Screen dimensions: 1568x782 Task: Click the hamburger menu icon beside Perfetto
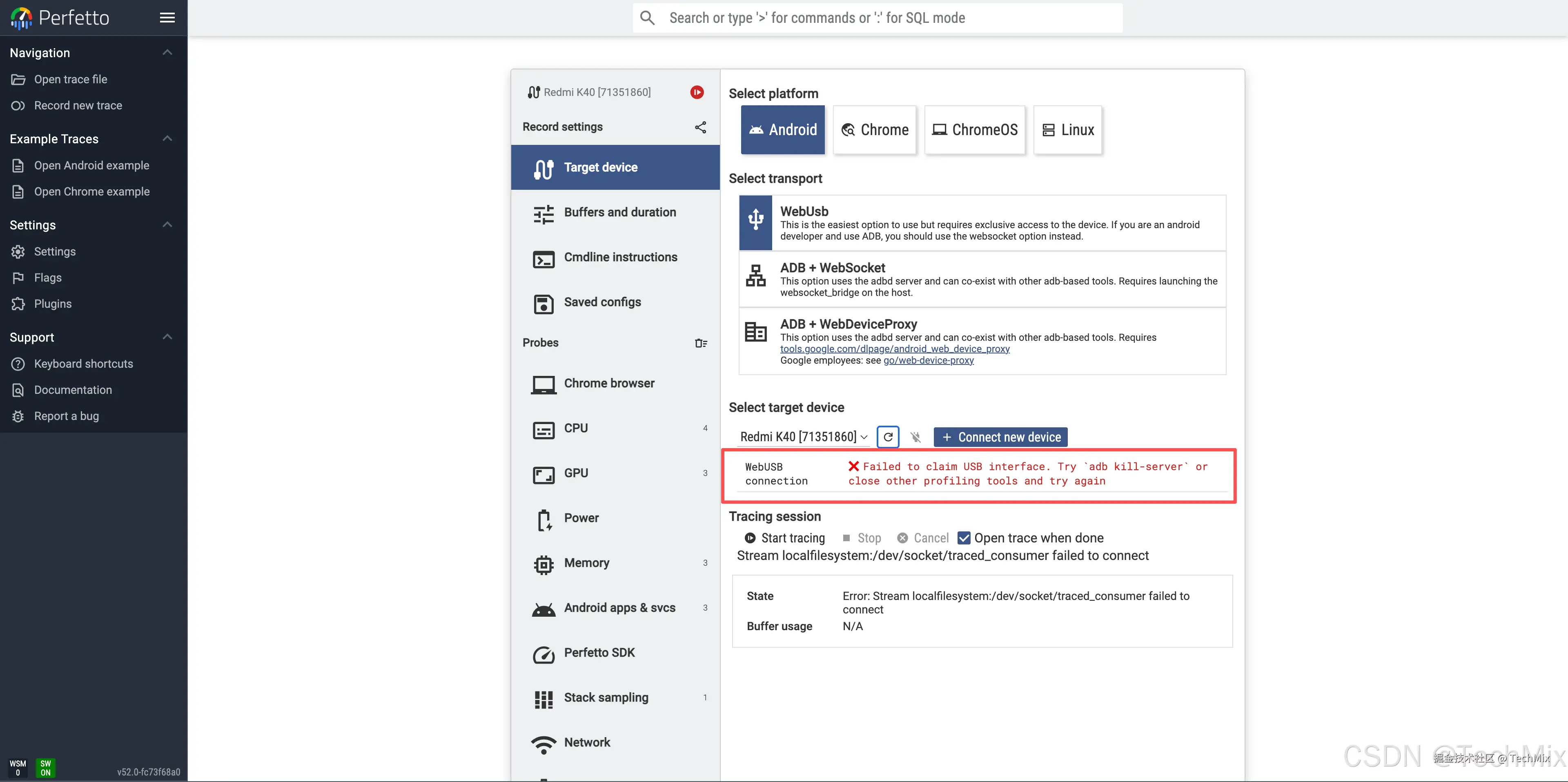click(167, 18)
